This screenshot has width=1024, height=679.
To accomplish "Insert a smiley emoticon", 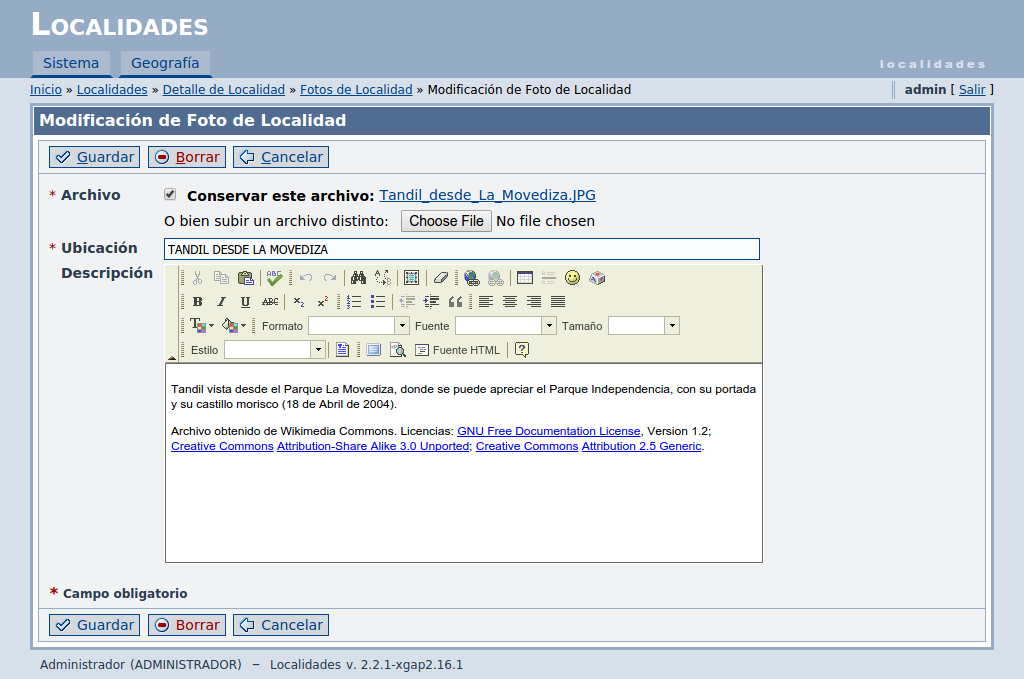I will pyautogui.click(x=572, y=278).
